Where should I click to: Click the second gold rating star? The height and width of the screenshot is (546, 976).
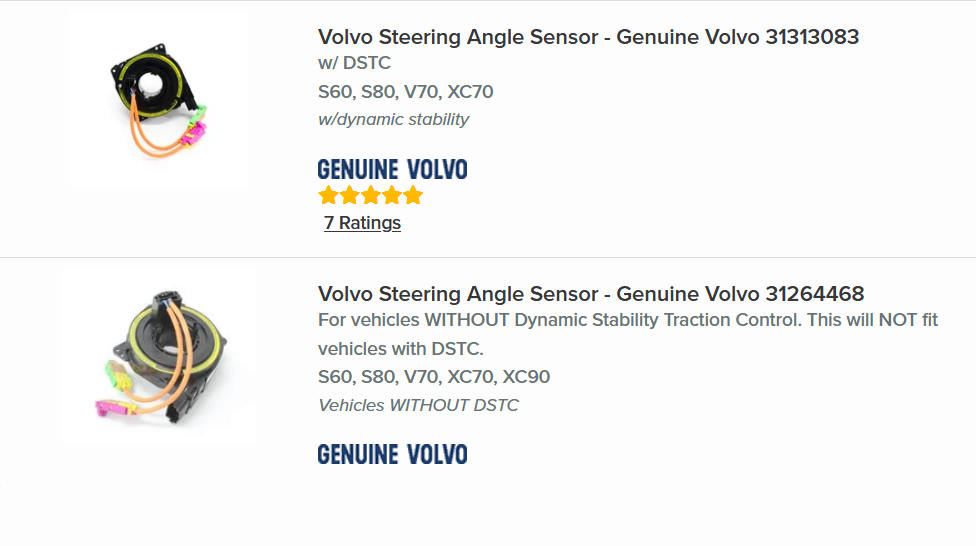click(x=349, y=196)
